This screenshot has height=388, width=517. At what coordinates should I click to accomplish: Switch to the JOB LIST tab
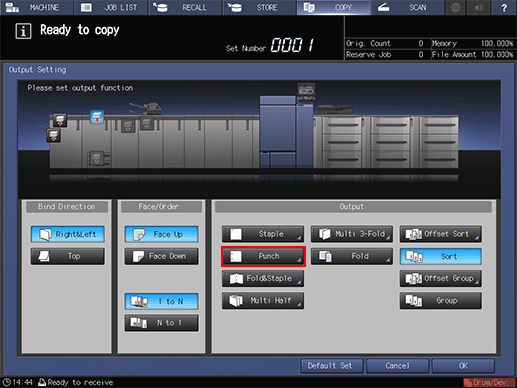pyautogui.click(x=110, y=7)
